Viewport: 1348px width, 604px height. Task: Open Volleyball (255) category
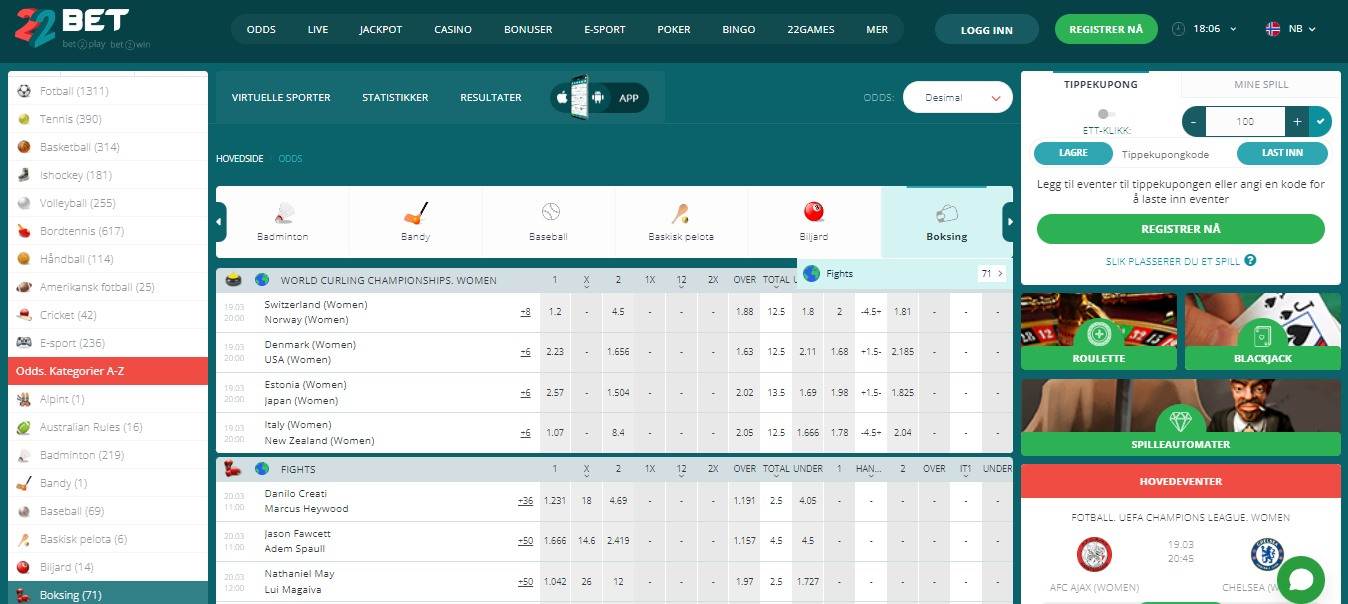coord(108,203)
